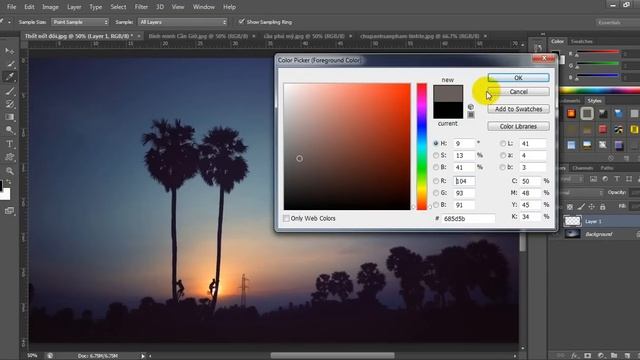Select the L lightness radio button
The width and height of the screenshot is (640, 360).
click(x=503, y=143)
